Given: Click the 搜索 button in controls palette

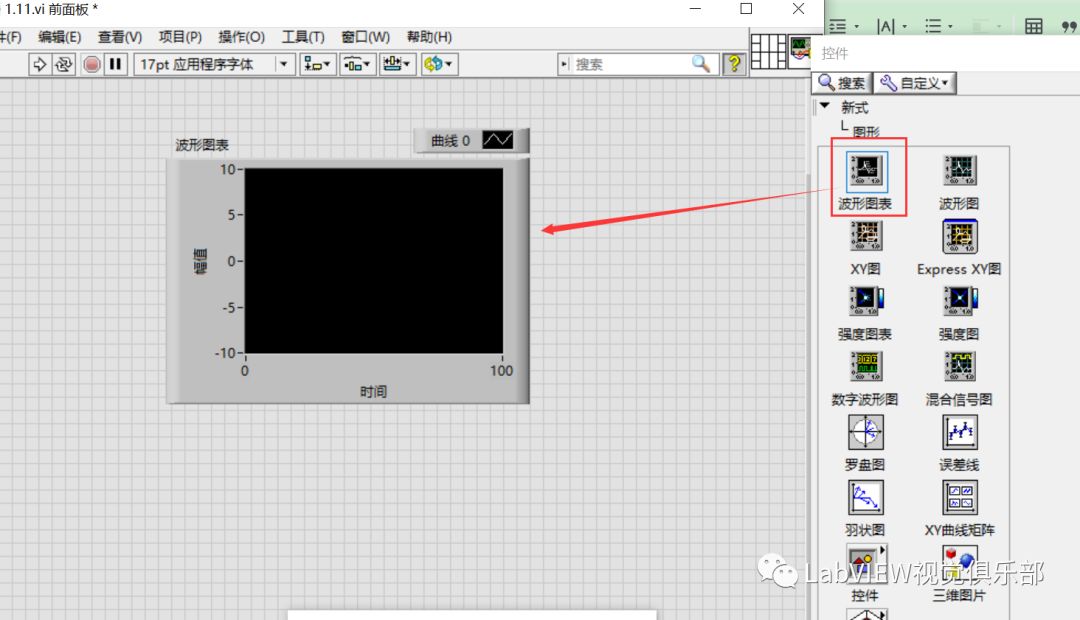Looking at the screenshot, I should tap(843, 83).
